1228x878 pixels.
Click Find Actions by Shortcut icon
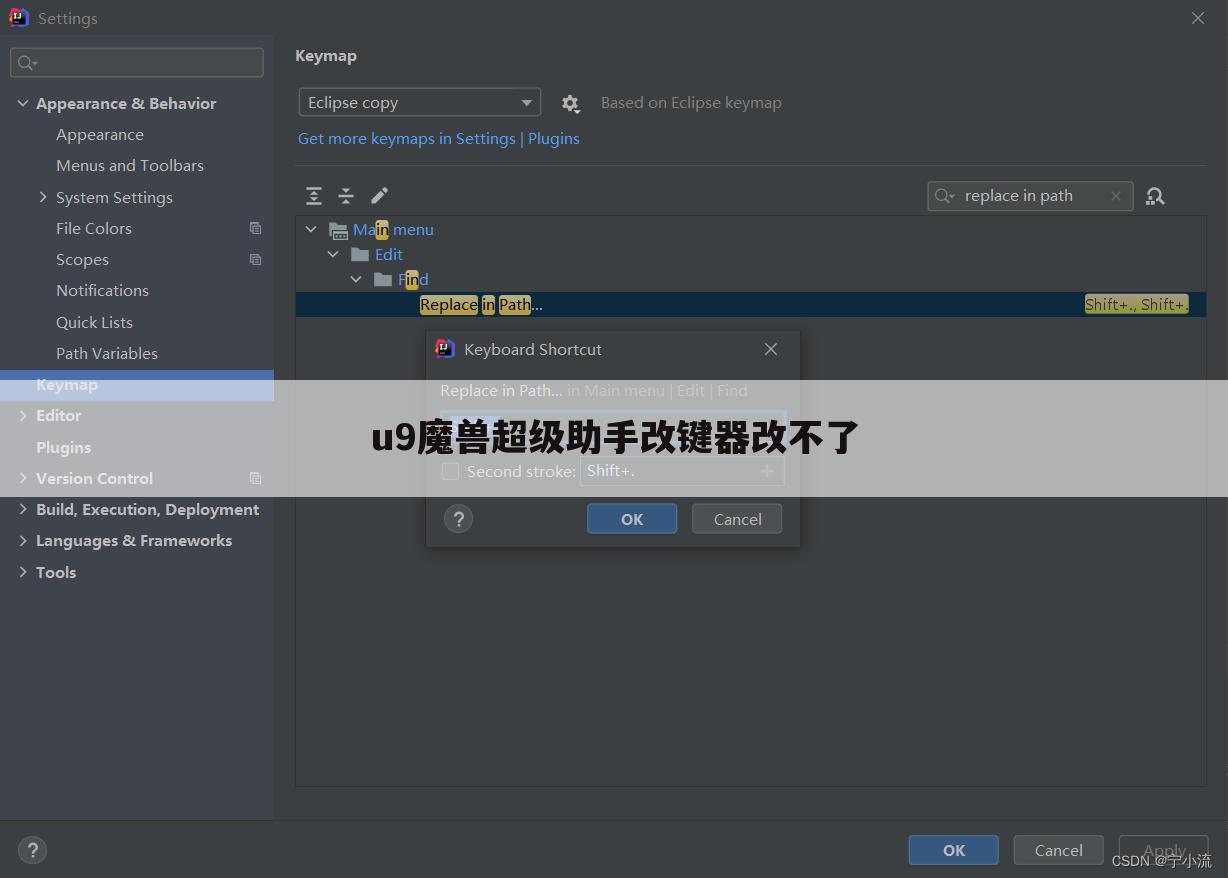coord(1155,196)
